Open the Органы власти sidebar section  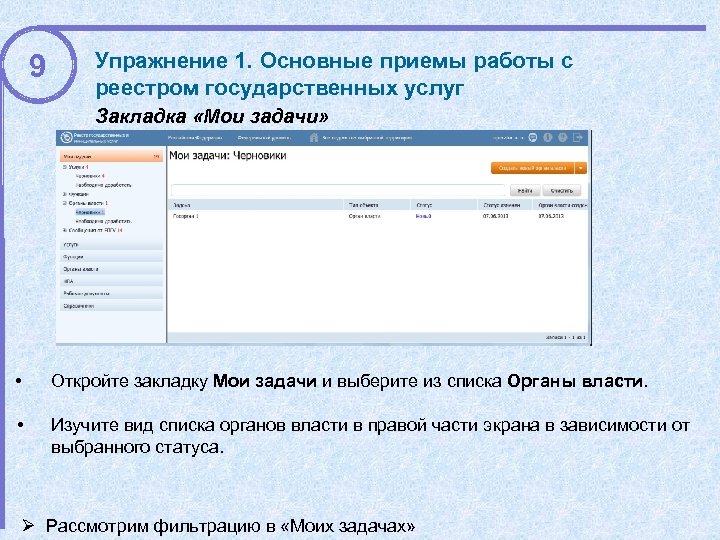tap(111, 269)
